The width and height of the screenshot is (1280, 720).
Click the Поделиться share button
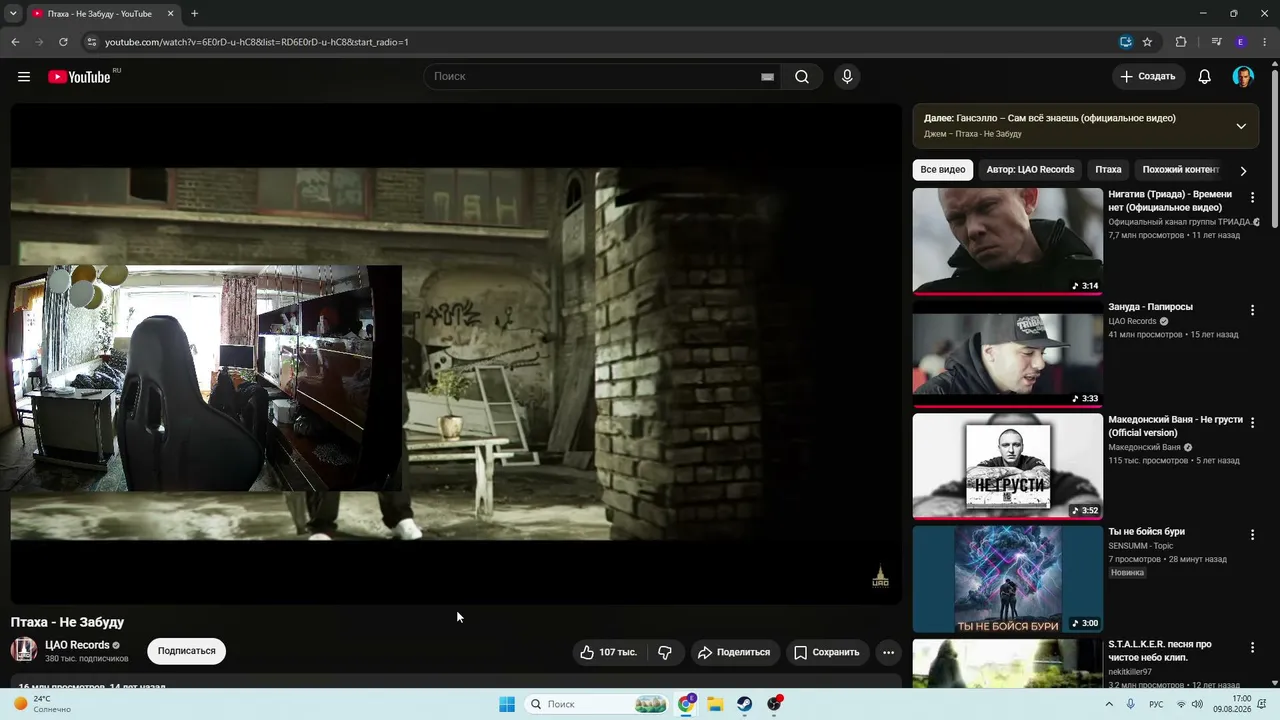(x=735, y=652)
